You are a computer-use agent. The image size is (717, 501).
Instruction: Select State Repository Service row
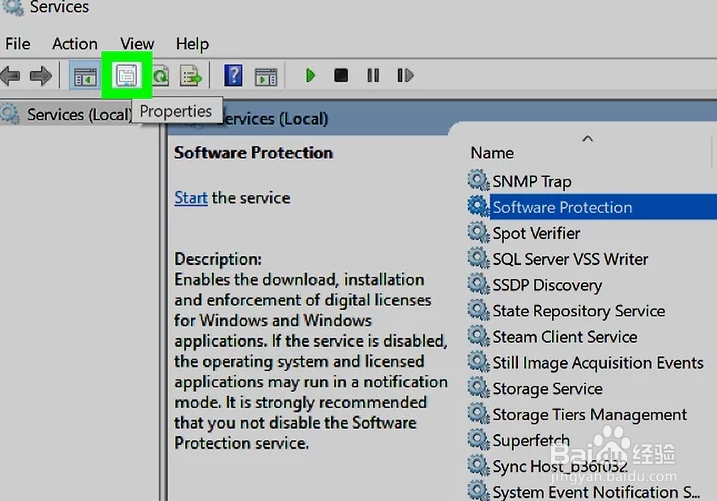pos(578,311)
